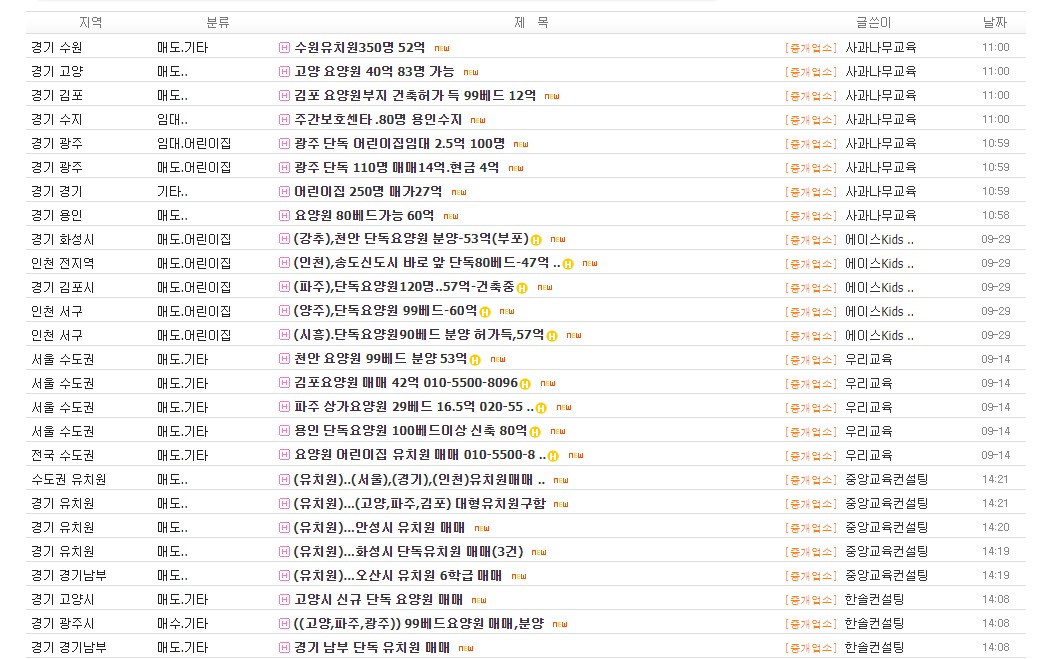Open post (인천),송도신도시 바로 앞 단독80베드-47억
Viewport: 1044px width, 659px height.
[x=427, y=263]
